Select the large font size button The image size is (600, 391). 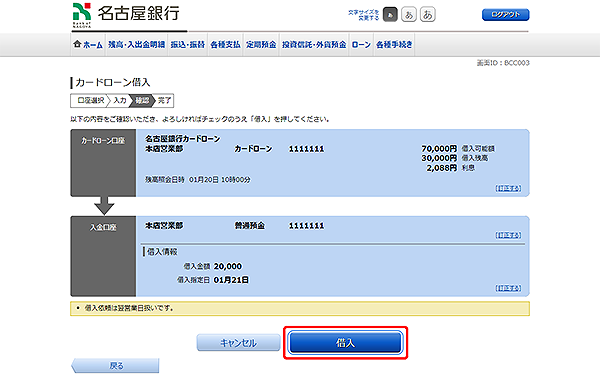427,15
